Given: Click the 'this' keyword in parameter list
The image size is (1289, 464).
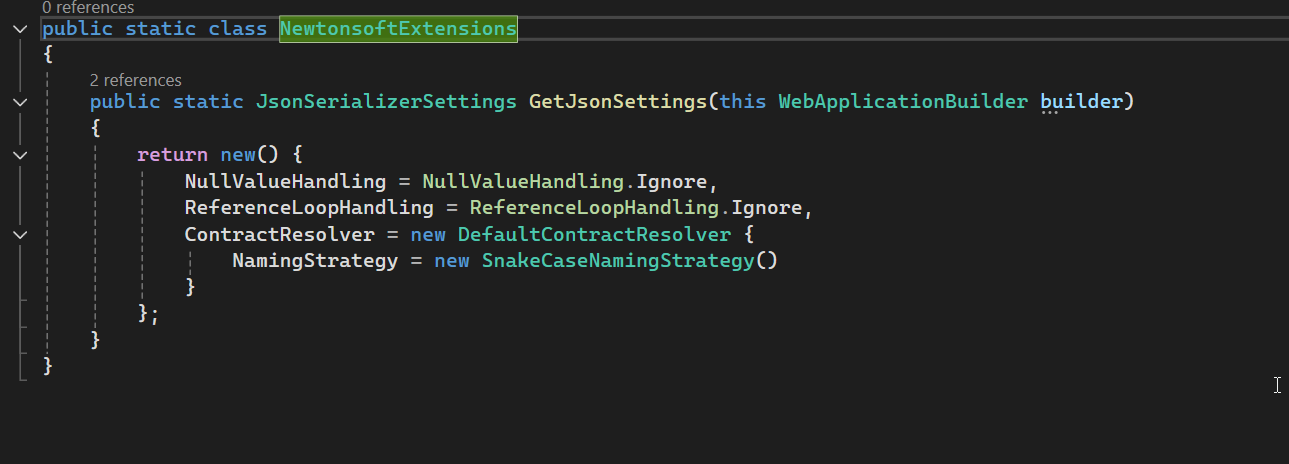Looking at the screenshot, I should pyautogui.click(x=742, y=102).
